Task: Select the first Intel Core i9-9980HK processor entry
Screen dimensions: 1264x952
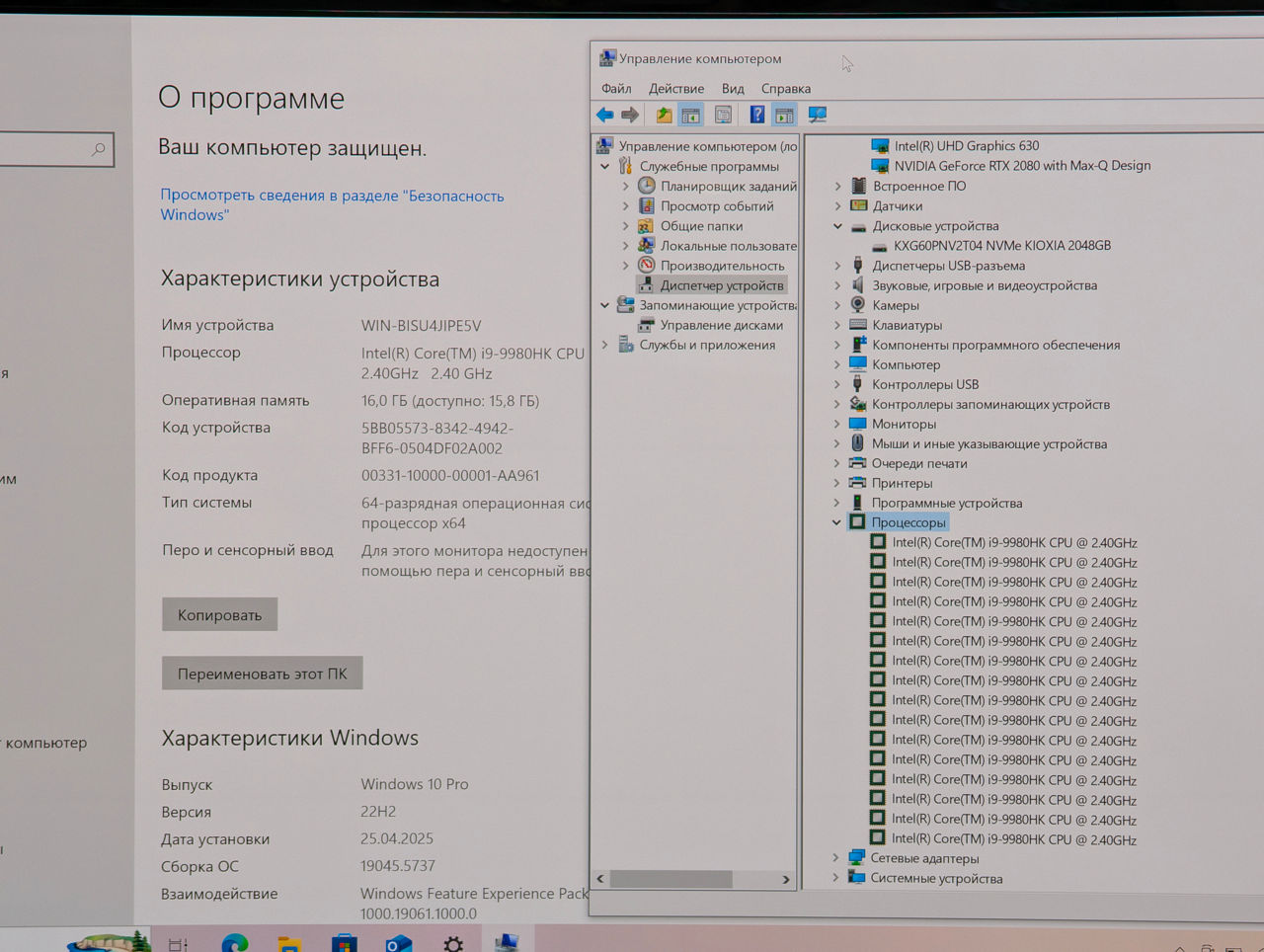Action: [x=1014, y=542]
